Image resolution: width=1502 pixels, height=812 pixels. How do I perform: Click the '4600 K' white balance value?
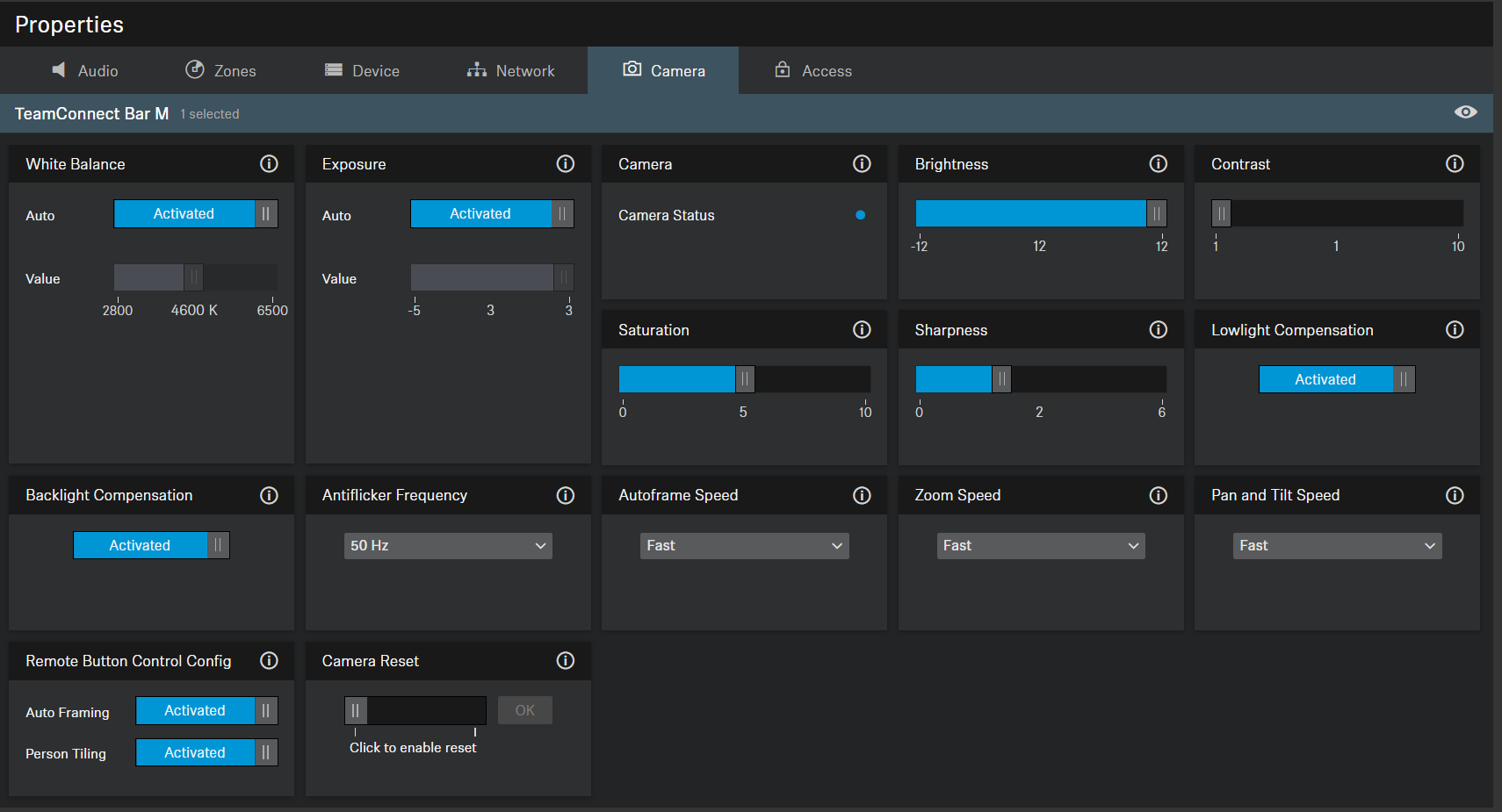click(194, 310)
